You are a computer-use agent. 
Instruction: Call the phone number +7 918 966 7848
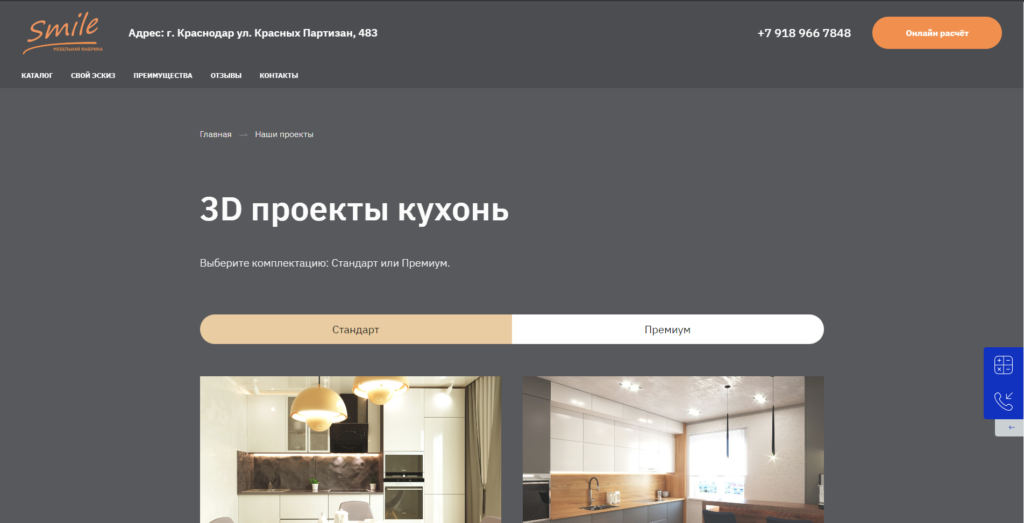(804, 33)
